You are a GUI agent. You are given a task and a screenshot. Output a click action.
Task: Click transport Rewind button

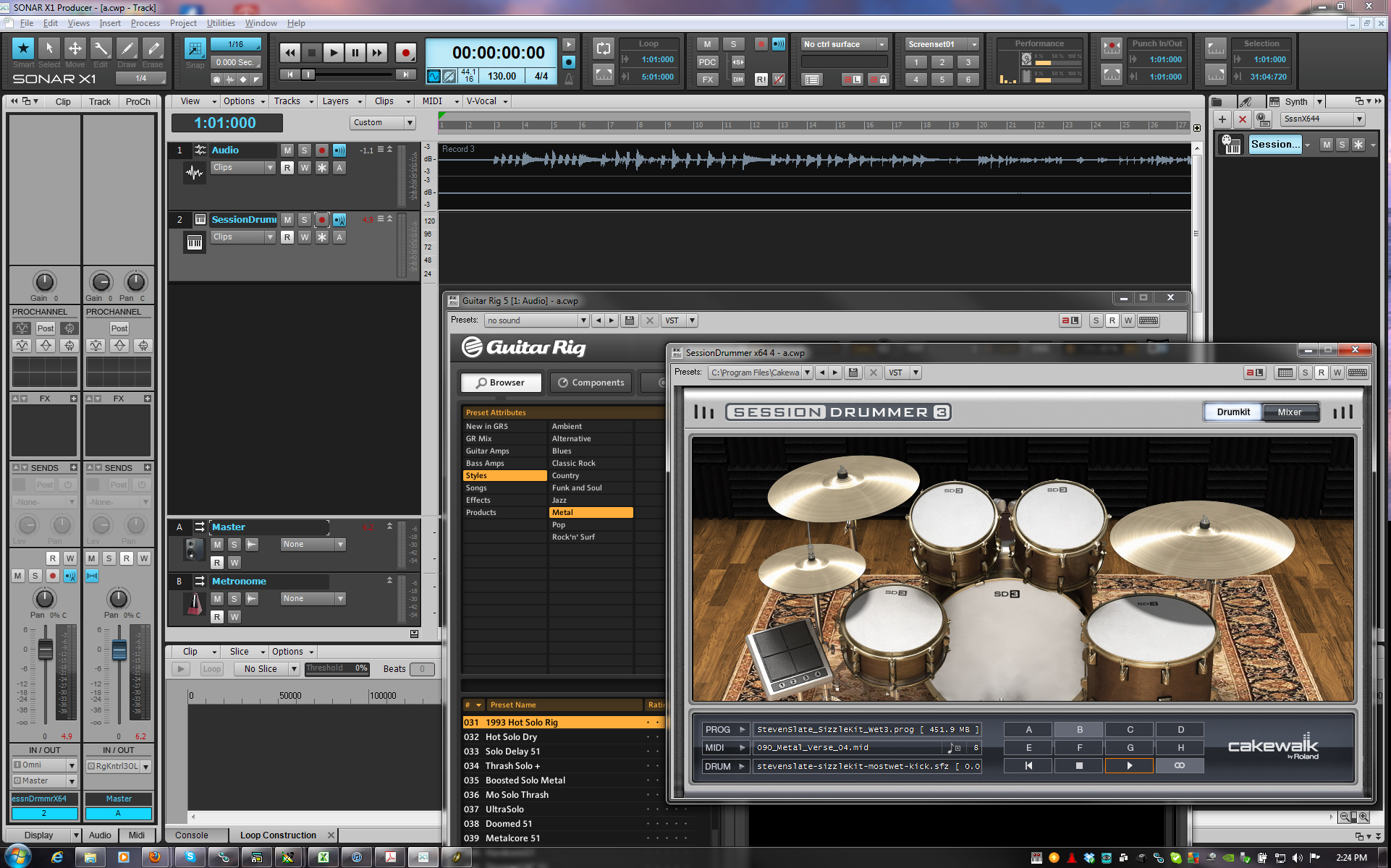289,52
